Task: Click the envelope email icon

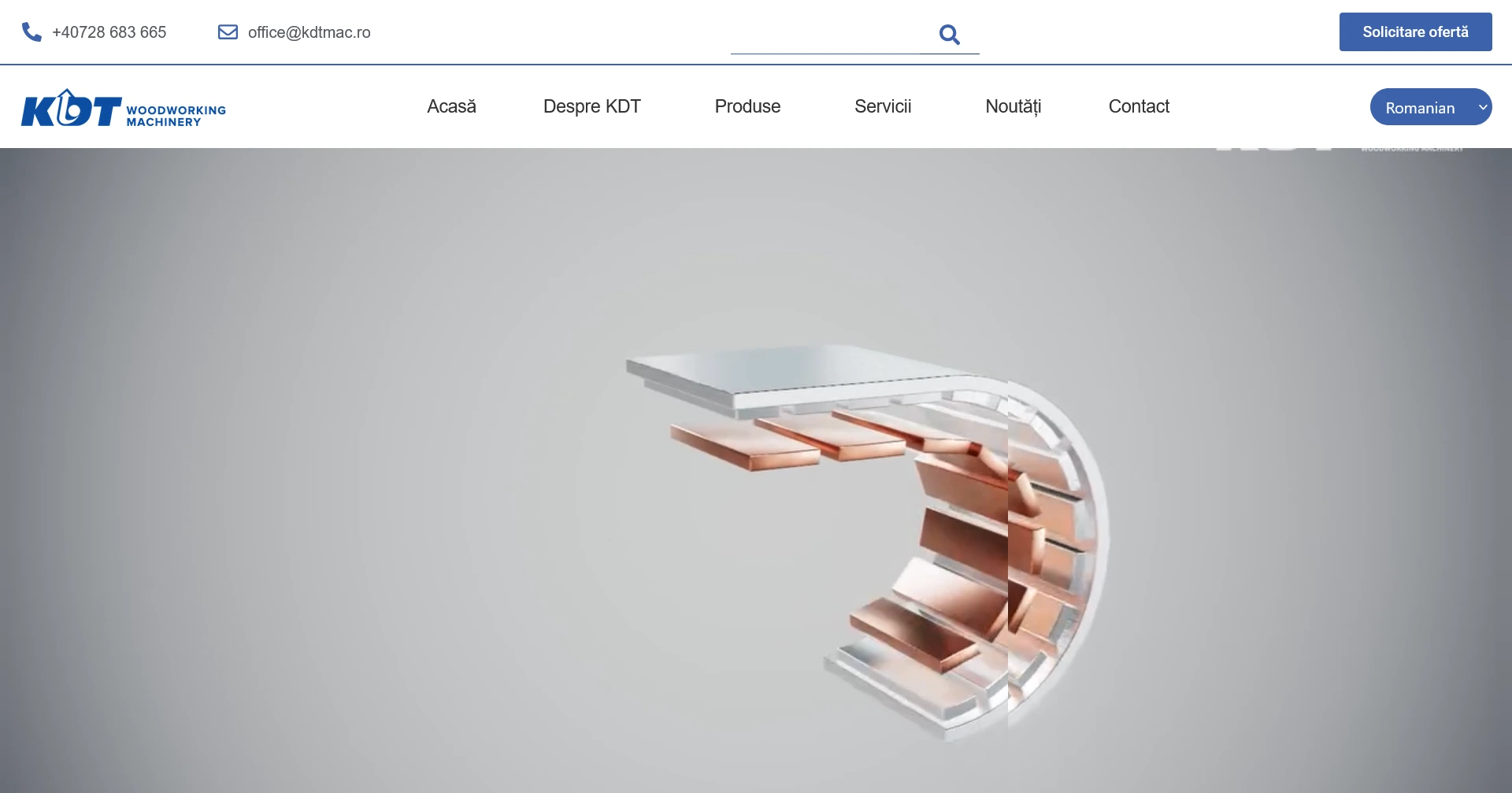Action: pyautogui.click(x=228, y=32)
